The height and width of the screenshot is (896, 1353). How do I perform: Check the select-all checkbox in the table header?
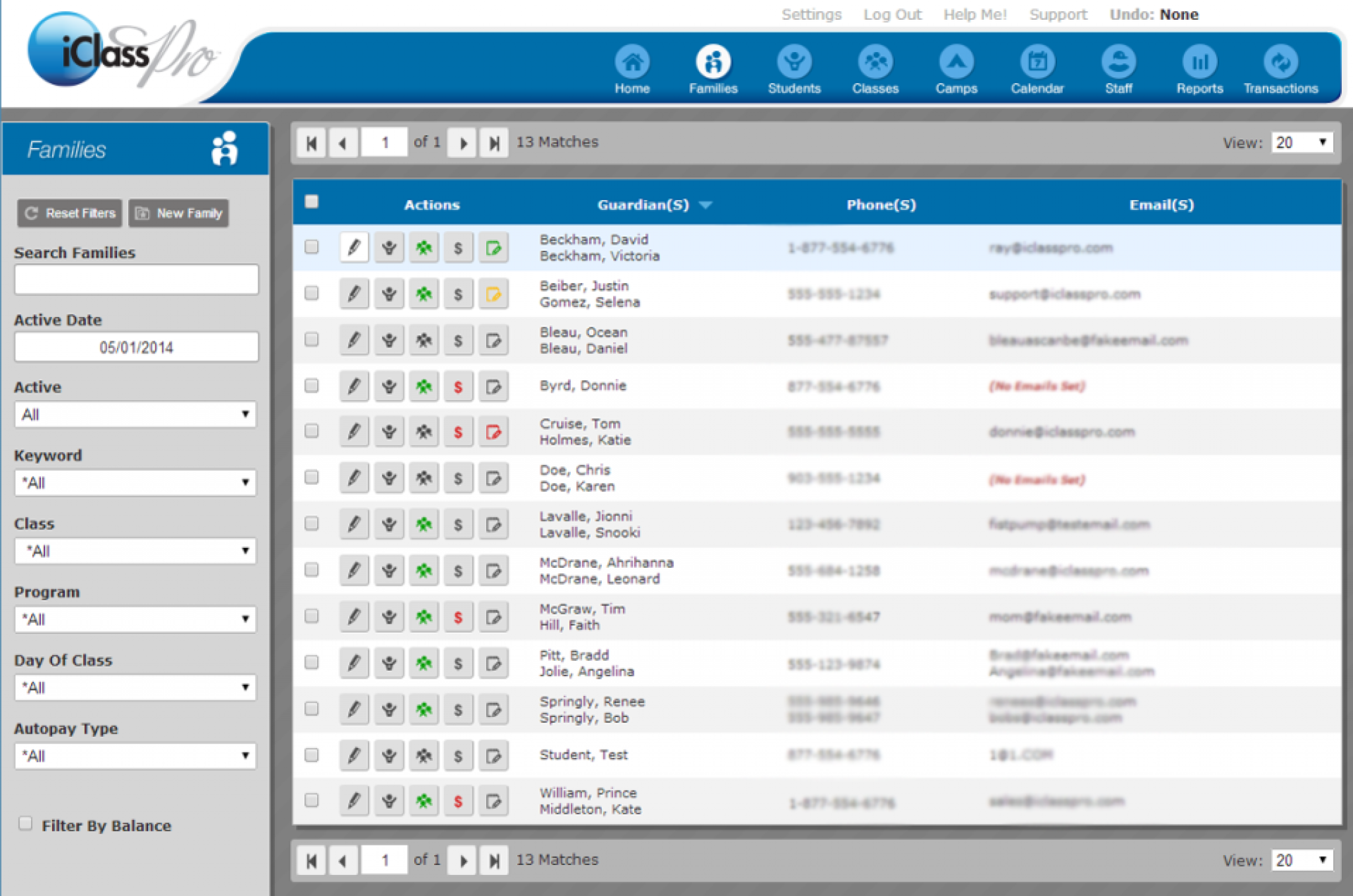click(x=311, y=200)
